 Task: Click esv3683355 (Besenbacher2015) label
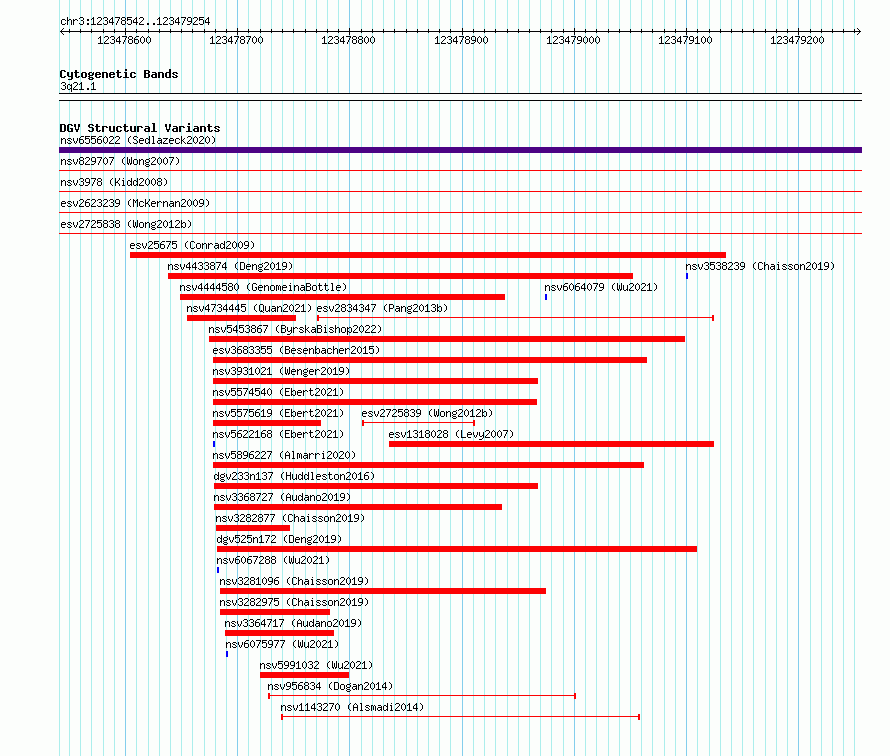click(296, 350)
